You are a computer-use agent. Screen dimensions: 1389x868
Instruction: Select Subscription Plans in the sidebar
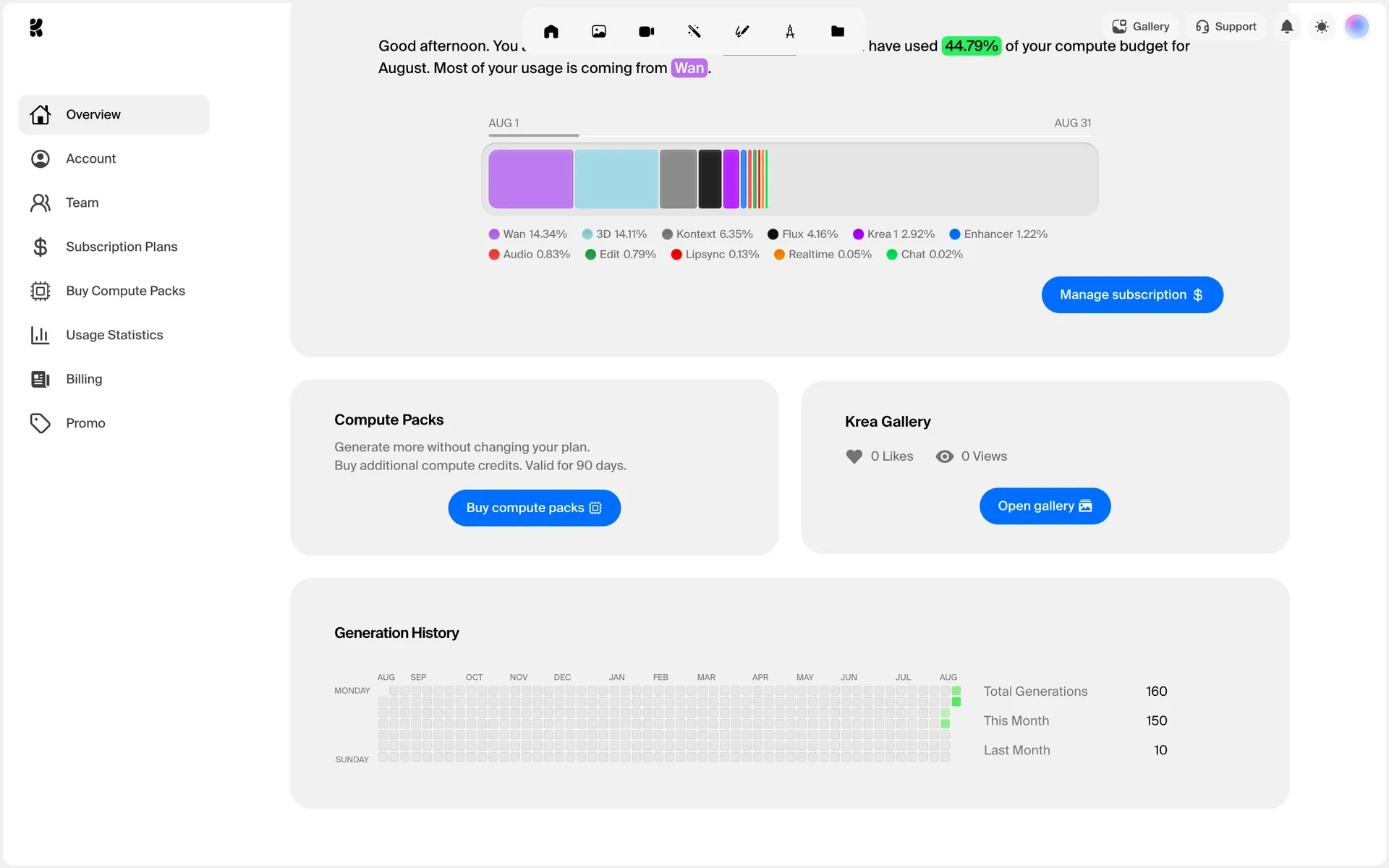[122, 247]
